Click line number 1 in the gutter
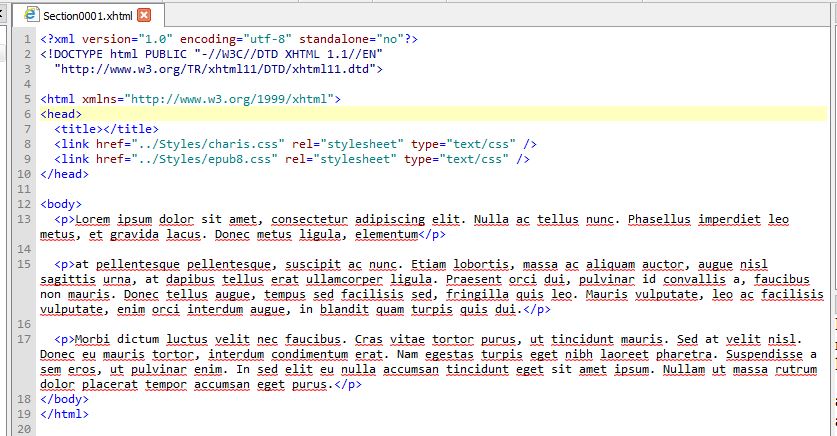The height and width of the screenshot is (436, 837). 27,39
